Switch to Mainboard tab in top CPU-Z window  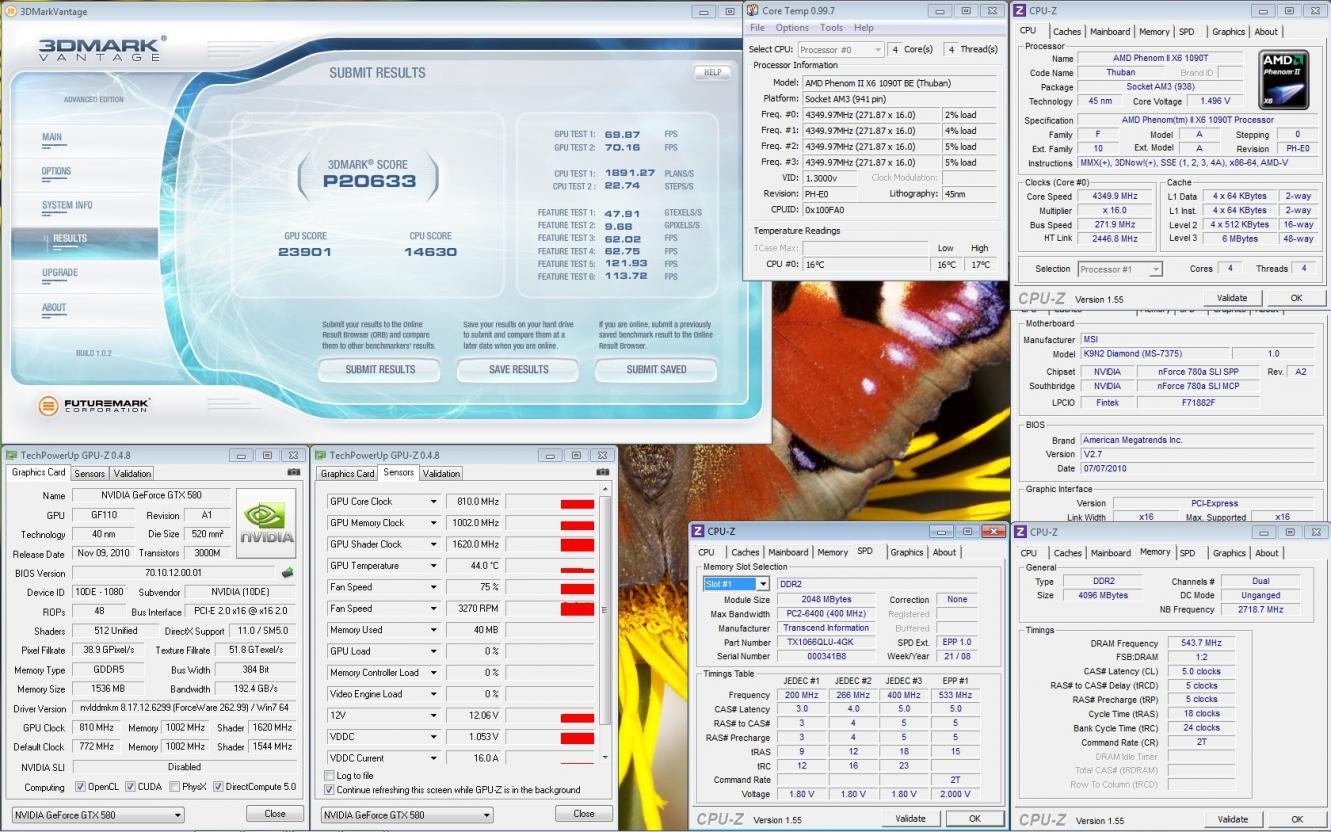pyautogui.click(x=1110, y=32)
